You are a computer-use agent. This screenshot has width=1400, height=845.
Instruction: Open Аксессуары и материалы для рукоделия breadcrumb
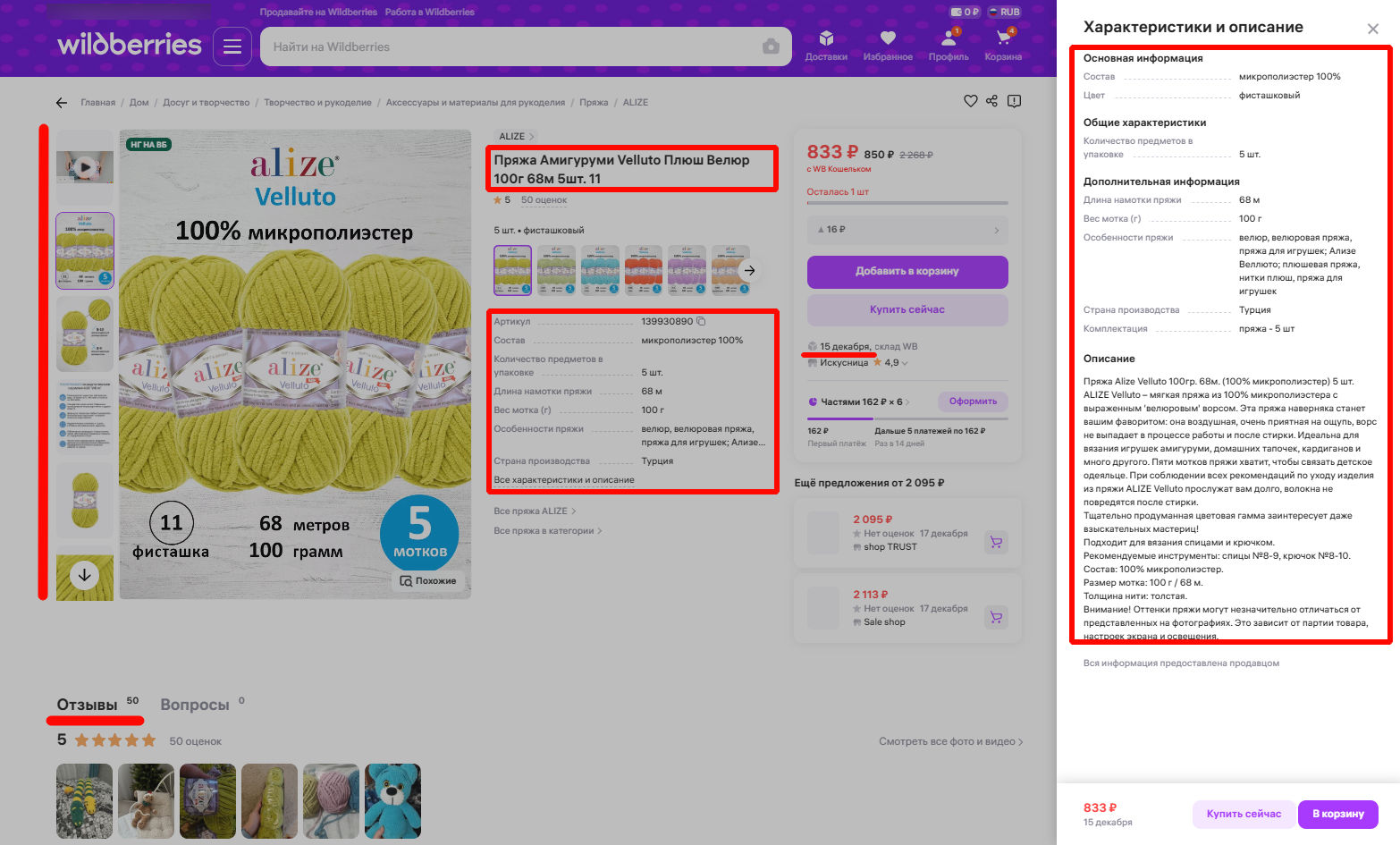click(x=476, y=103)
